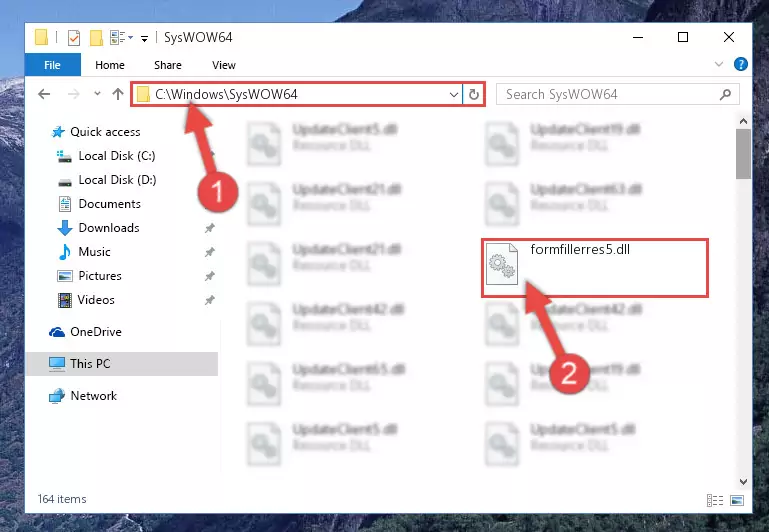Click the This PC monitor icon
Screen dimensions: 769x532
(57, 364)
